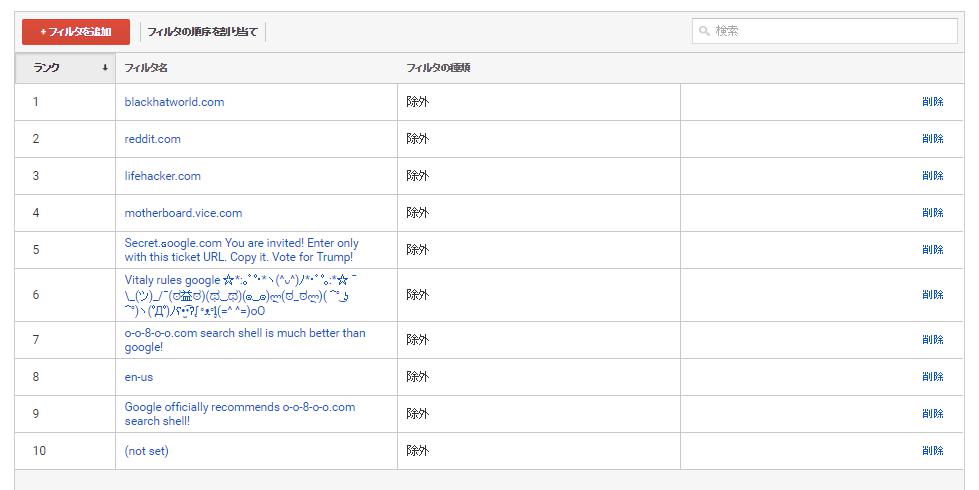Select 除外 type in lifehacker.com row
The image size is (979, 490).
pyautogui.click(x=417, y=176)
